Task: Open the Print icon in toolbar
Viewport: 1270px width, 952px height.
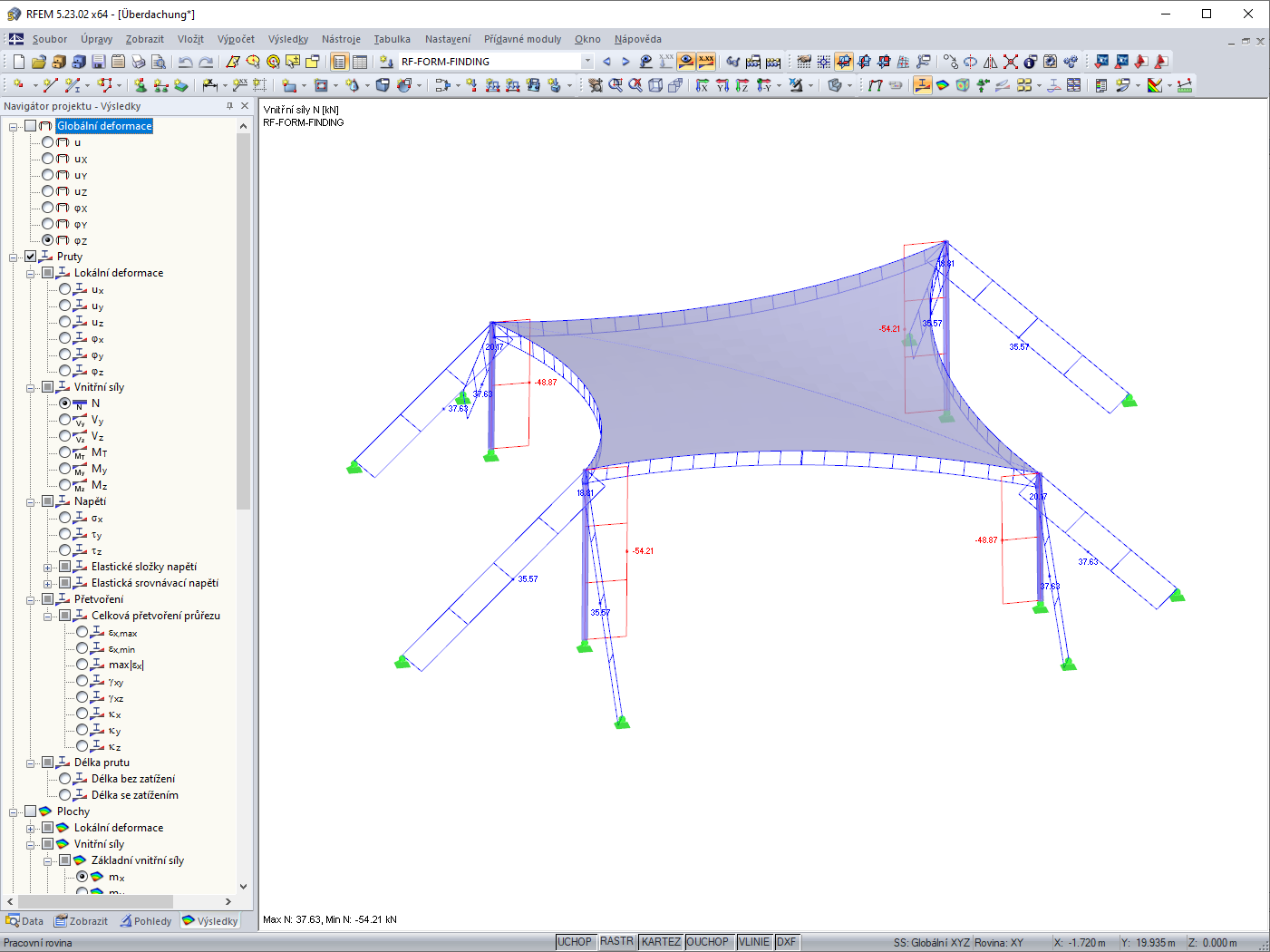Action: click(138, 62)
